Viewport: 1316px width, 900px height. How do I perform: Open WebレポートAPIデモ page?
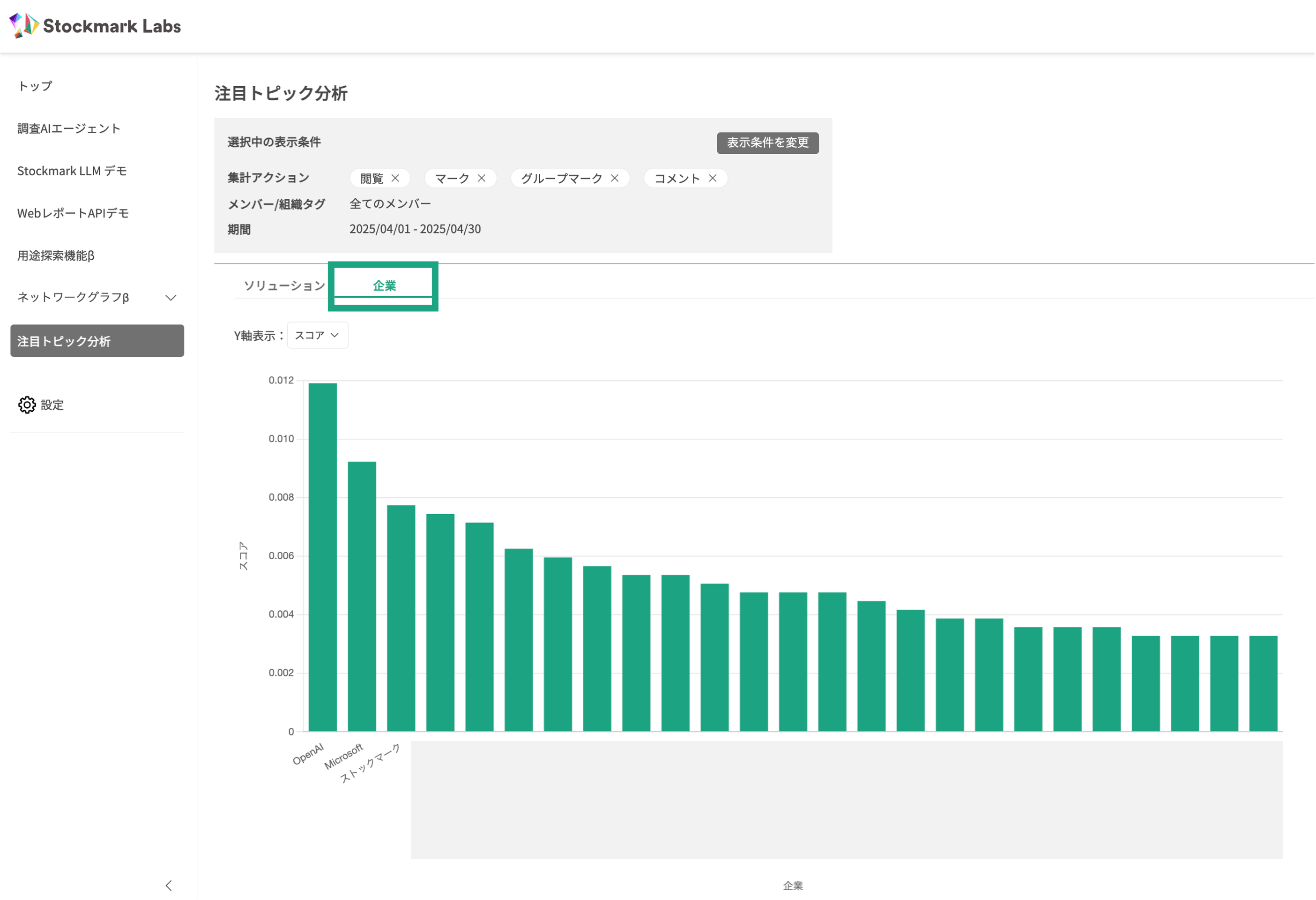[73, 214]
